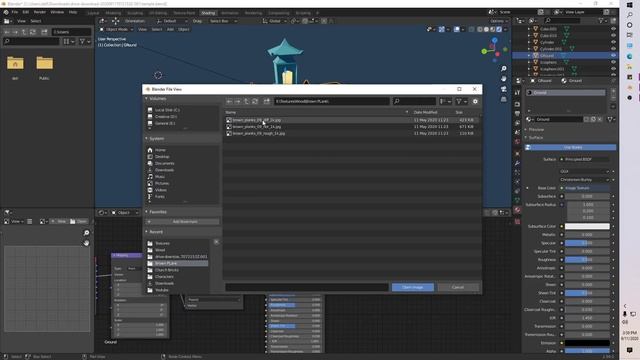
Task: Click the File View search field
Action: (x=414, y=101)
